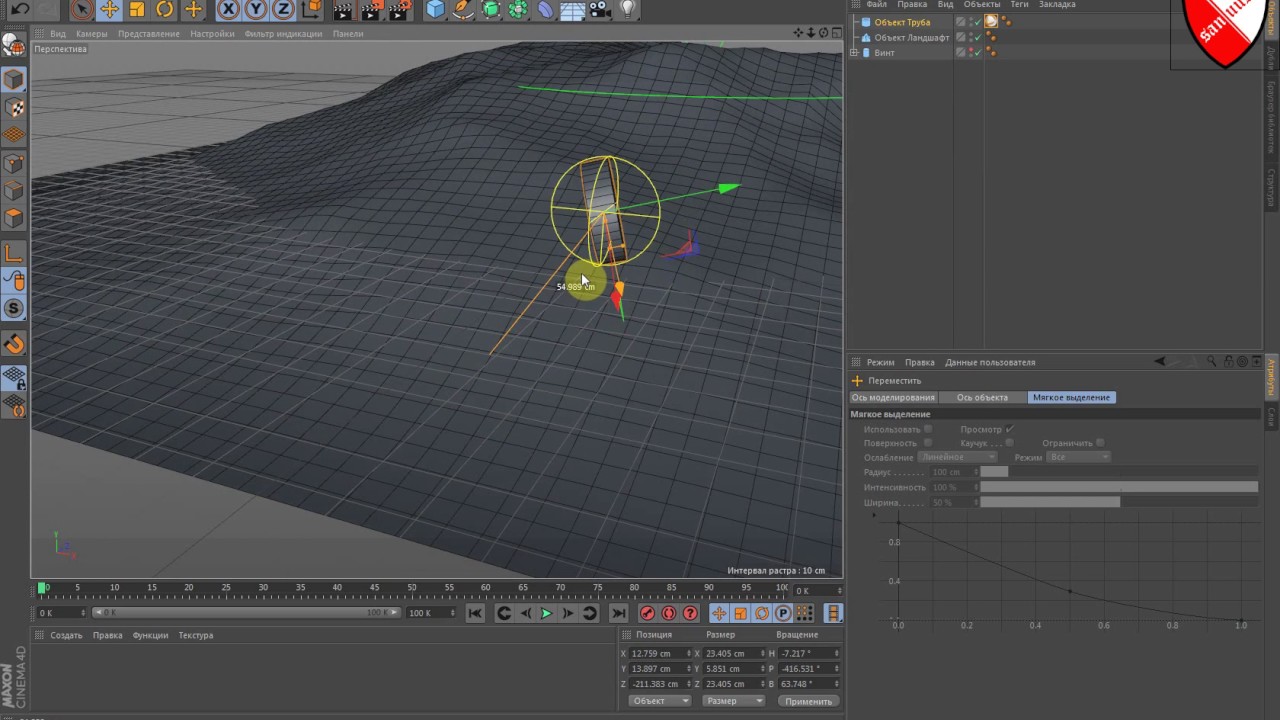The width and height of the screenshot is (1280, 720).
Task: Click the keyframe selection question-mark icon
Action: coord(689,613)
